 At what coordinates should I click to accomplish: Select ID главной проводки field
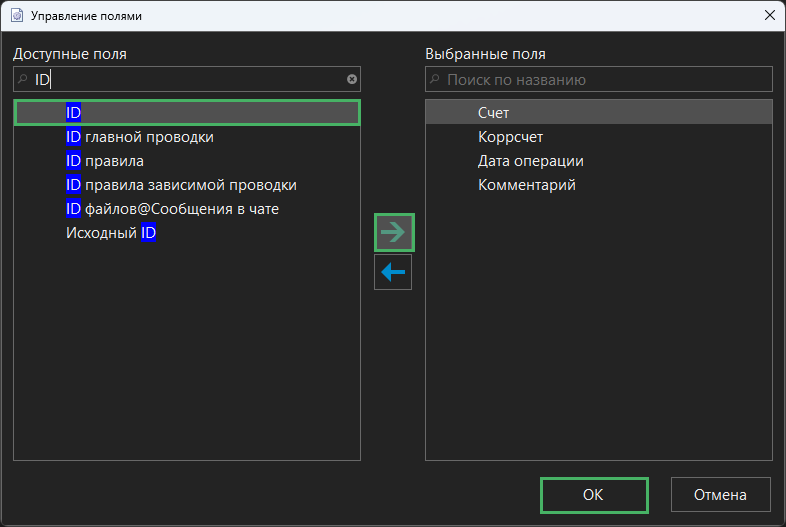pos(139,137)
